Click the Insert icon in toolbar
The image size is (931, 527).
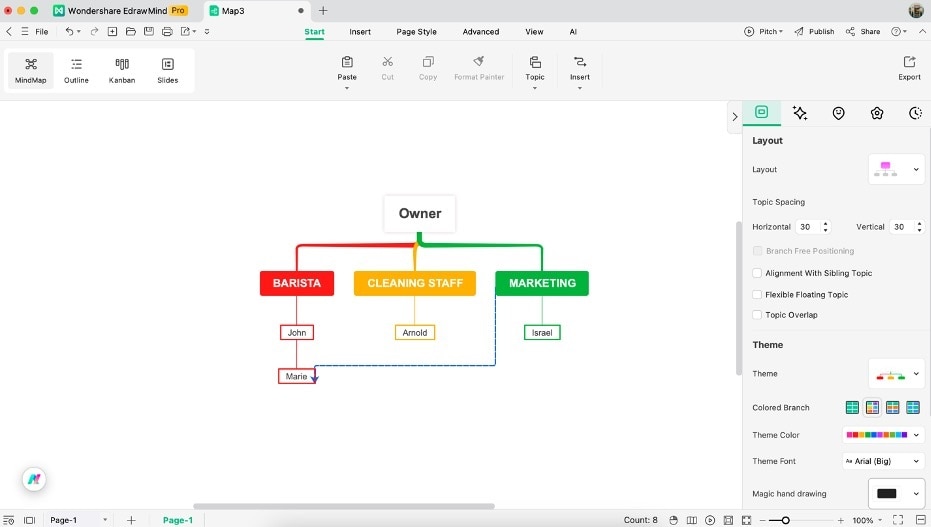pyautogui.click(x=580, y=62)
